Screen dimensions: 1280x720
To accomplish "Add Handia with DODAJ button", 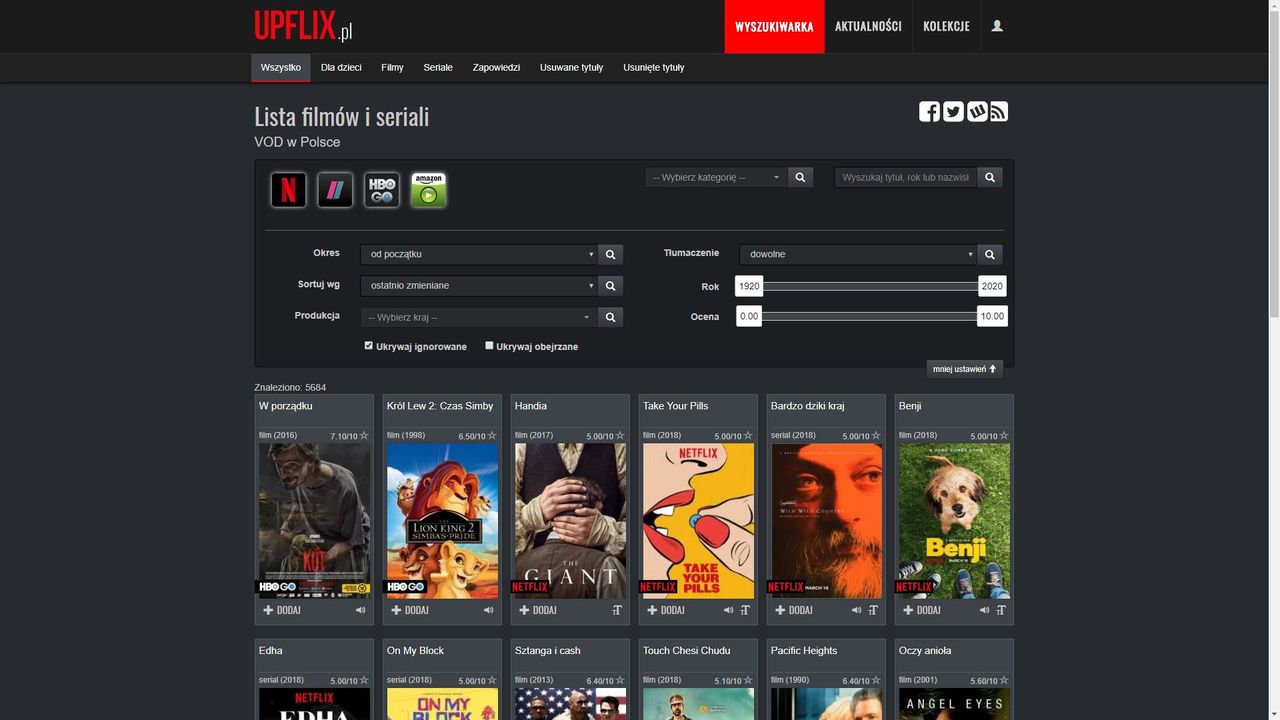I will [538, 610].
